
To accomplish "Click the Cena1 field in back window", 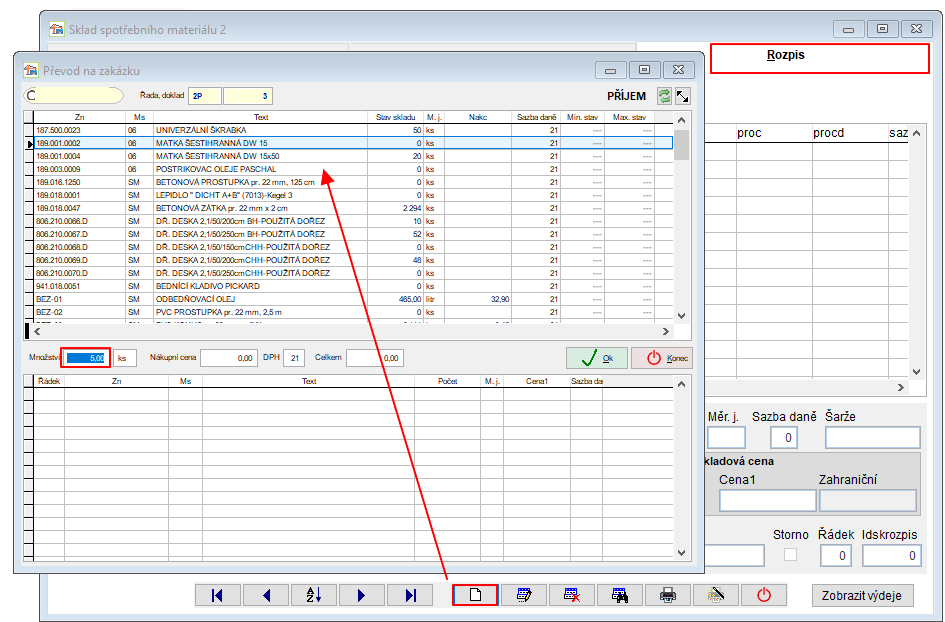I will coord(767,501).
